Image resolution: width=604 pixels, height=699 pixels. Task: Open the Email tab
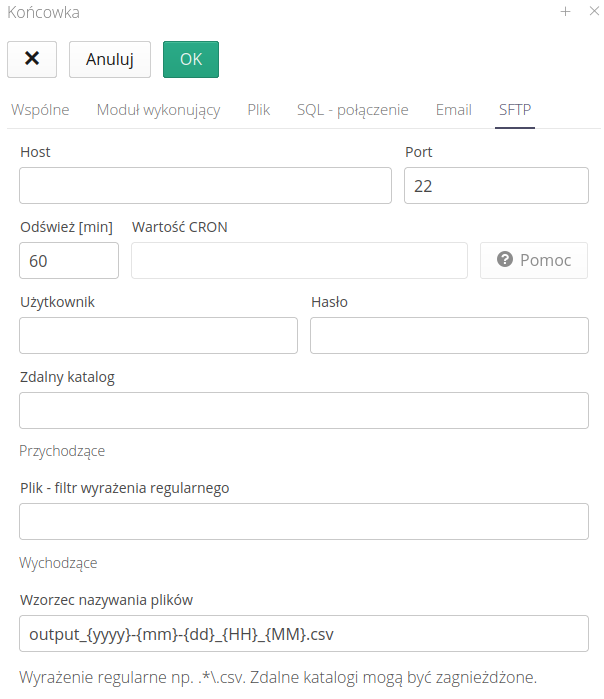(x=453, y=110)
